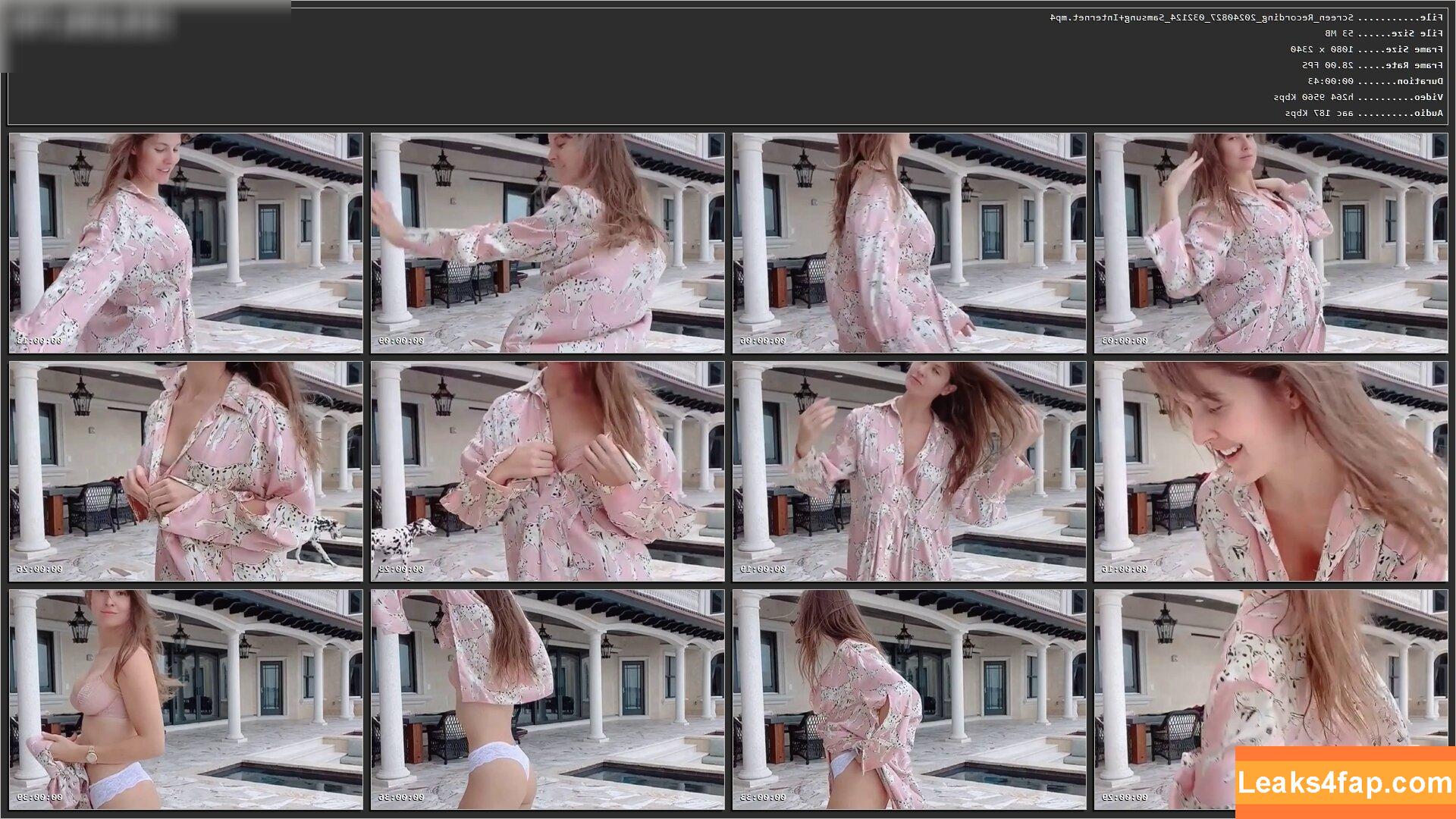The image size is (1456, 819).
Task: Pick the thumbnail frame stamped 00:00:36
Action: [x=548, y=699]
